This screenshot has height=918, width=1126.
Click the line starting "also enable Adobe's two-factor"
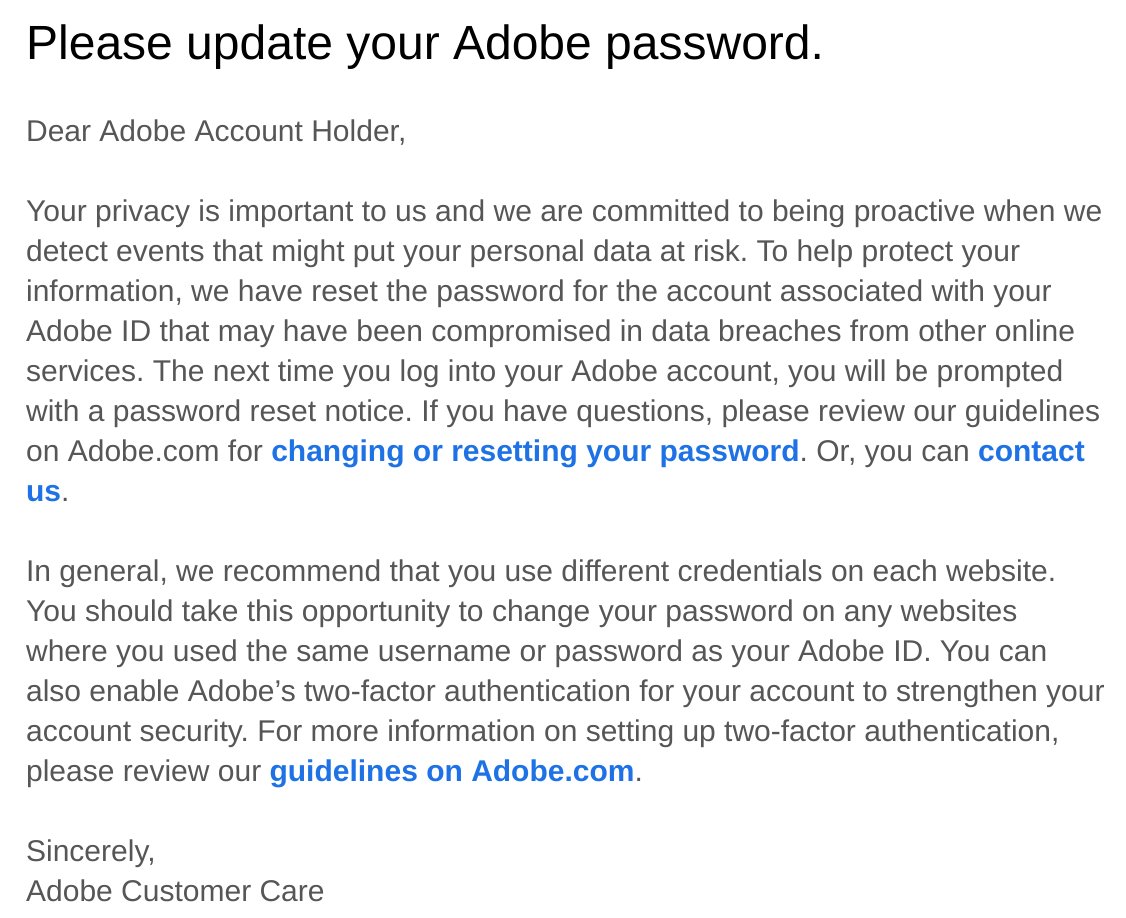[565, 692]
